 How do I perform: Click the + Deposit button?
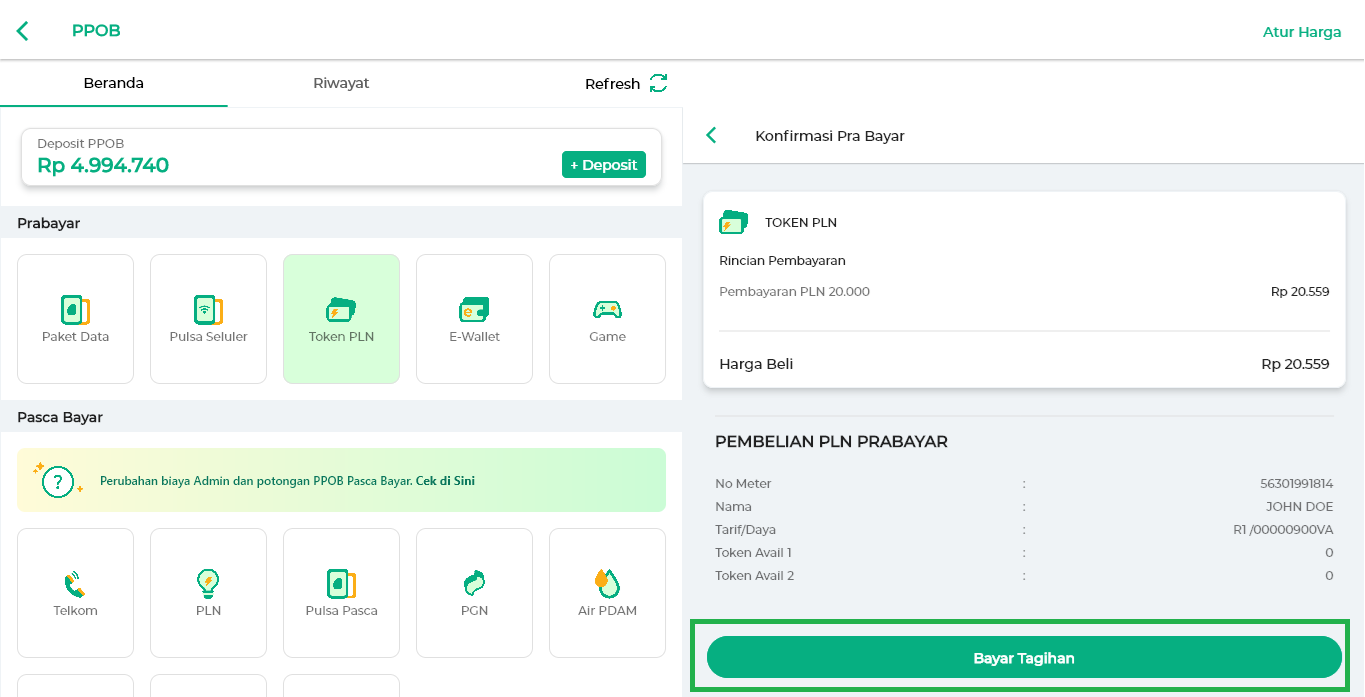(604, 165)
